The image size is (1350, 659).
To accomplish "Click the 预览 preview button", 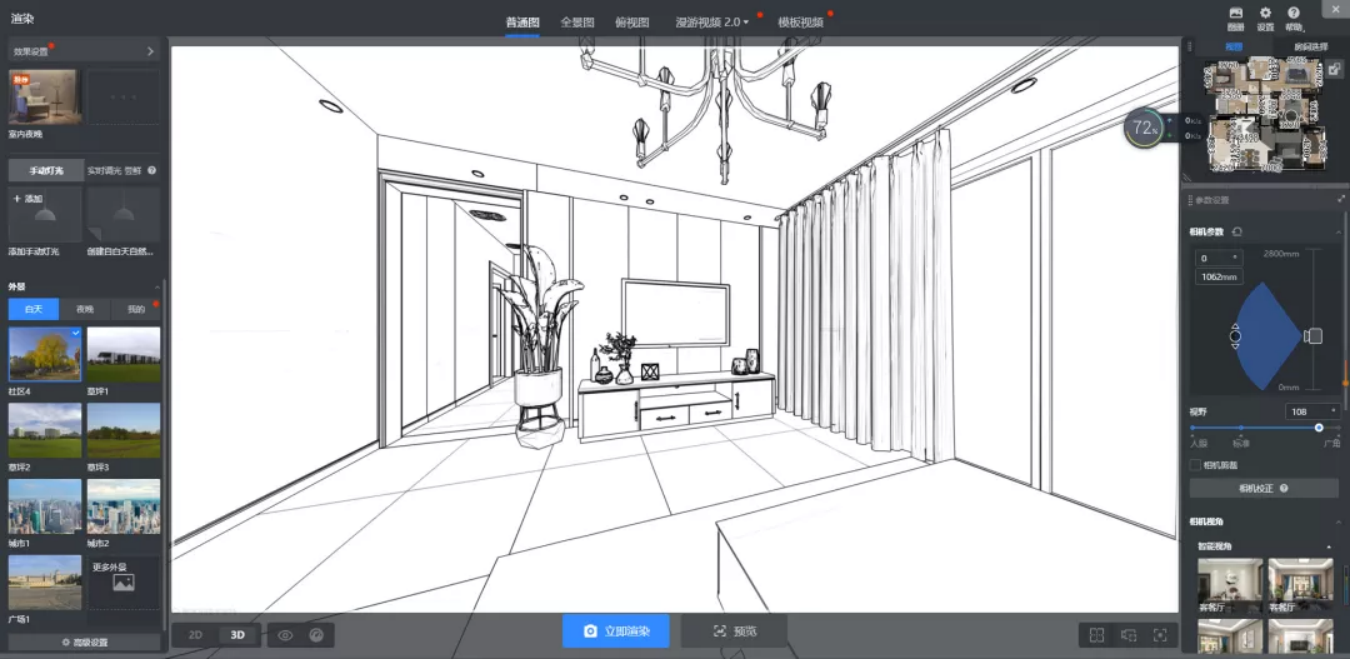I will (734, 631).
